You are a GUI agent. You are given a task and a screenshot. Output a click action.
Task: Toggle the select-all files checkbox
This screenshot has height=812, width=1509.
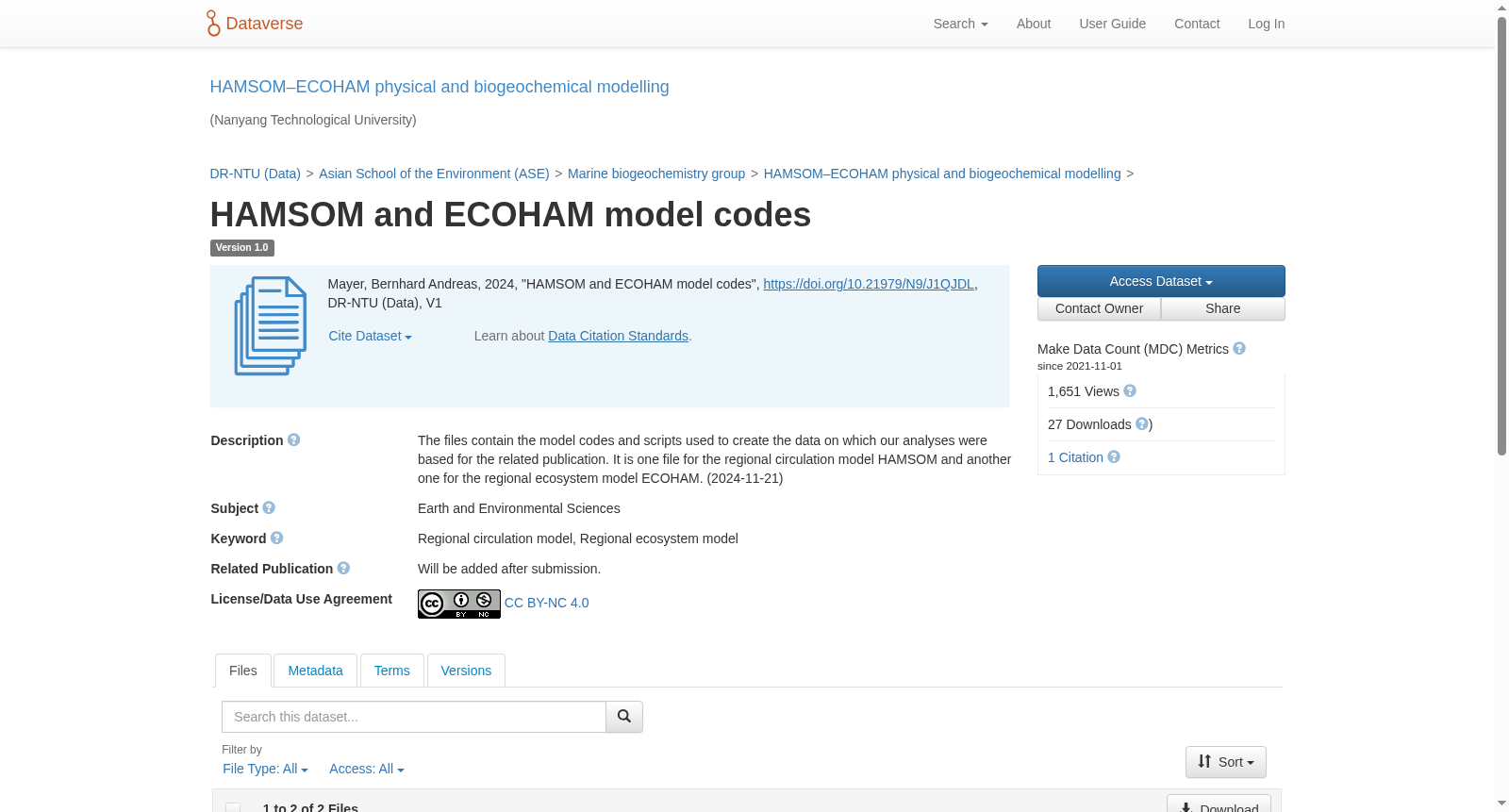(x=233, y=807)
